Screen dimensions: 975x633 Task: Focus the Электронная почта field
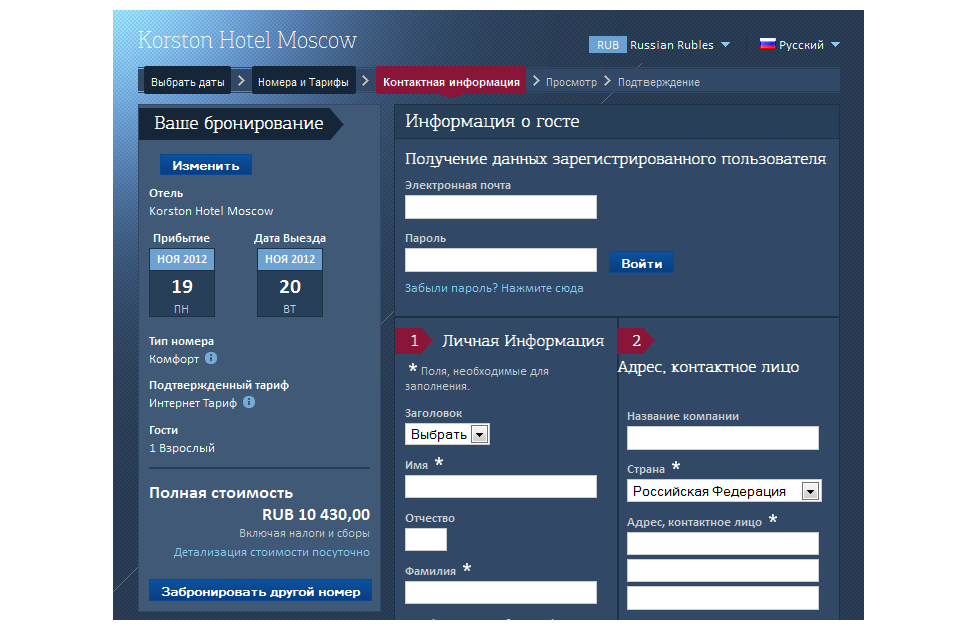tap(500, 207)
